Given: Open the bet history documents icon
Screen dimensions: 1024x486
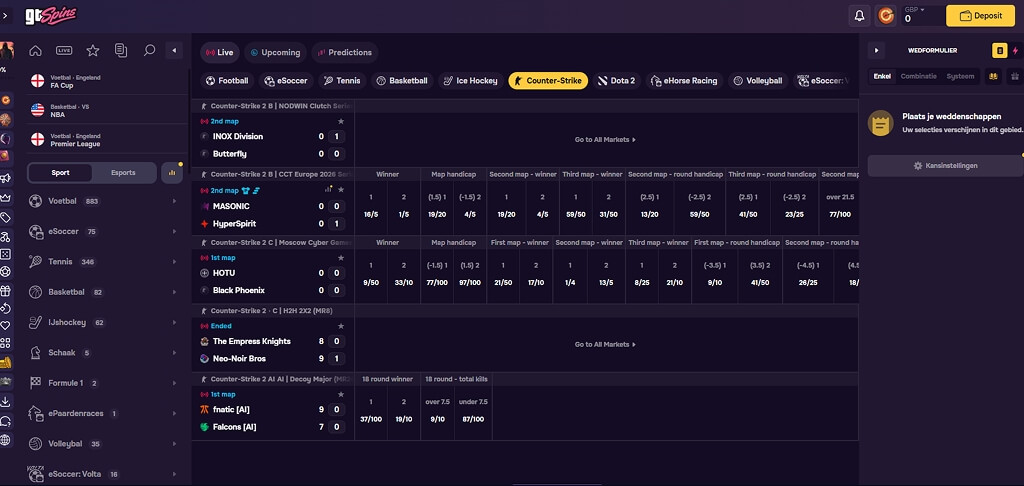Looking at the screenshot, I should (x=121, y=50).
